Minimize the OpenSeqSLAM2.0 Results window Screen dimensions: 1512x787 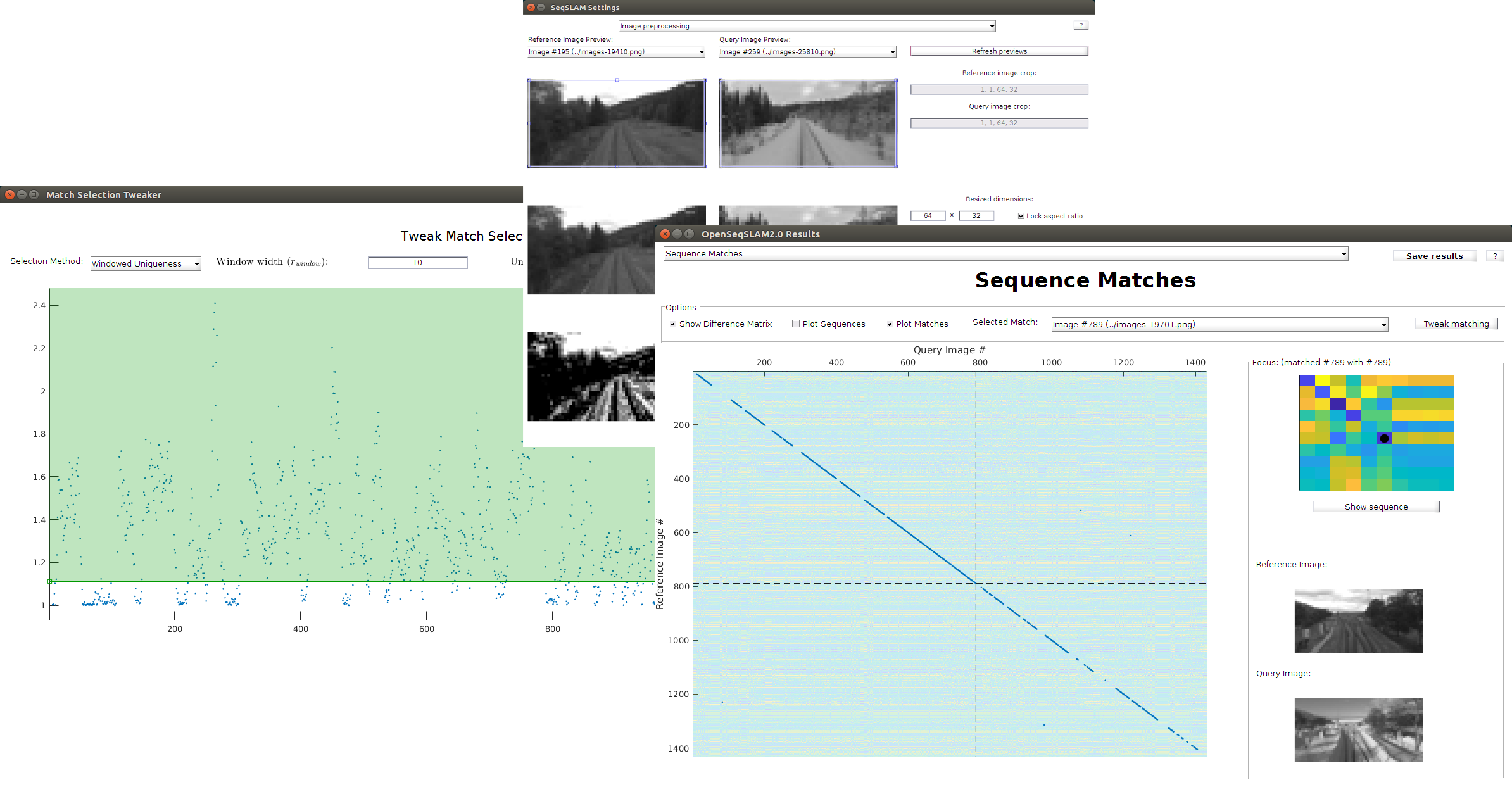677,234
